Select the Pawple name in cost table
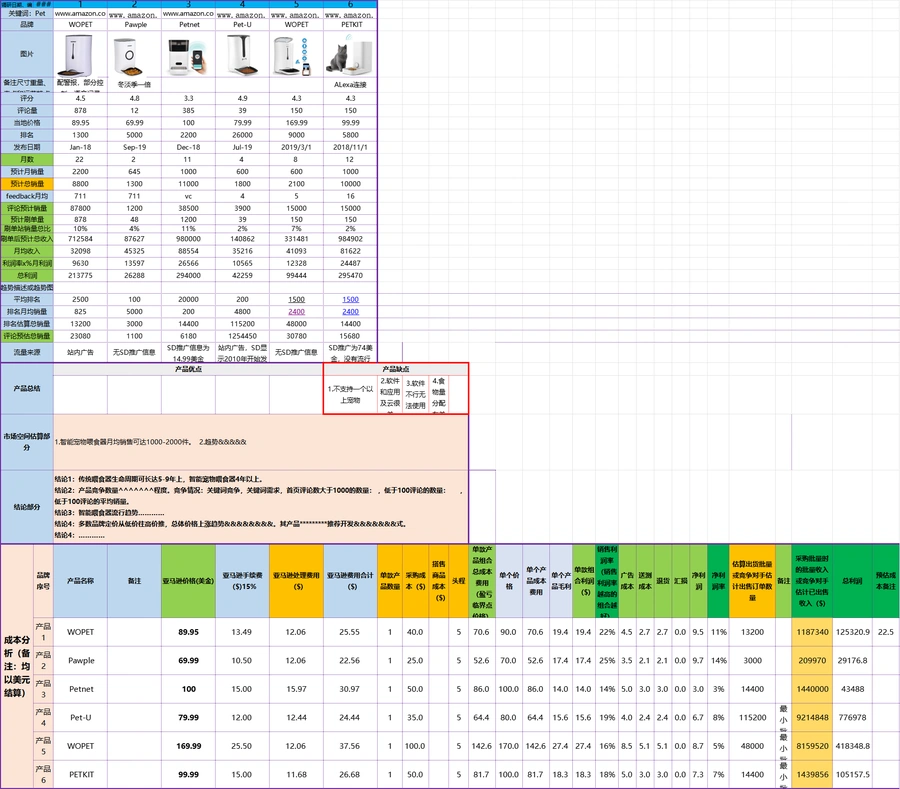This screenshot has height=789, width=900. click(x=80, y=660)
